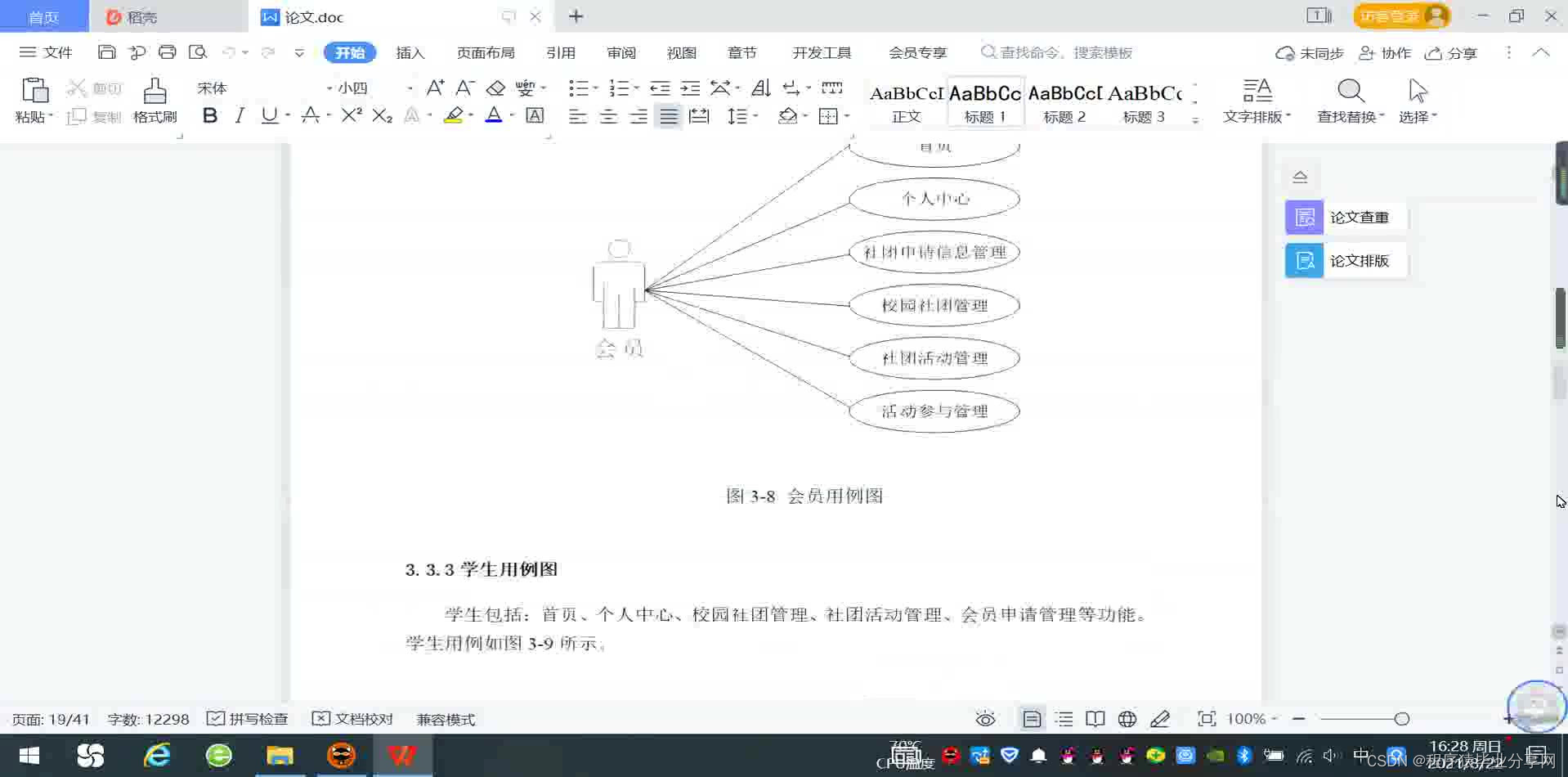Switch to reading view book icon
The image size is (1568, 777).
coord(1095,719)
